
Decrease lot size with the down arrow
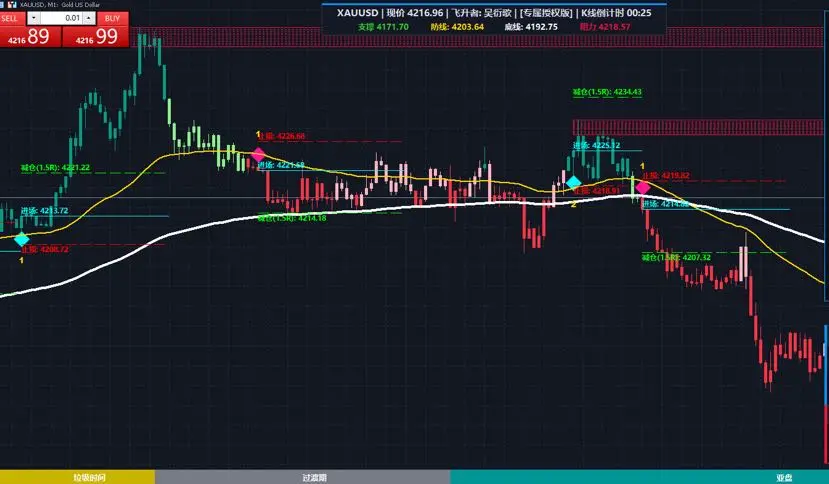[34, 19]
